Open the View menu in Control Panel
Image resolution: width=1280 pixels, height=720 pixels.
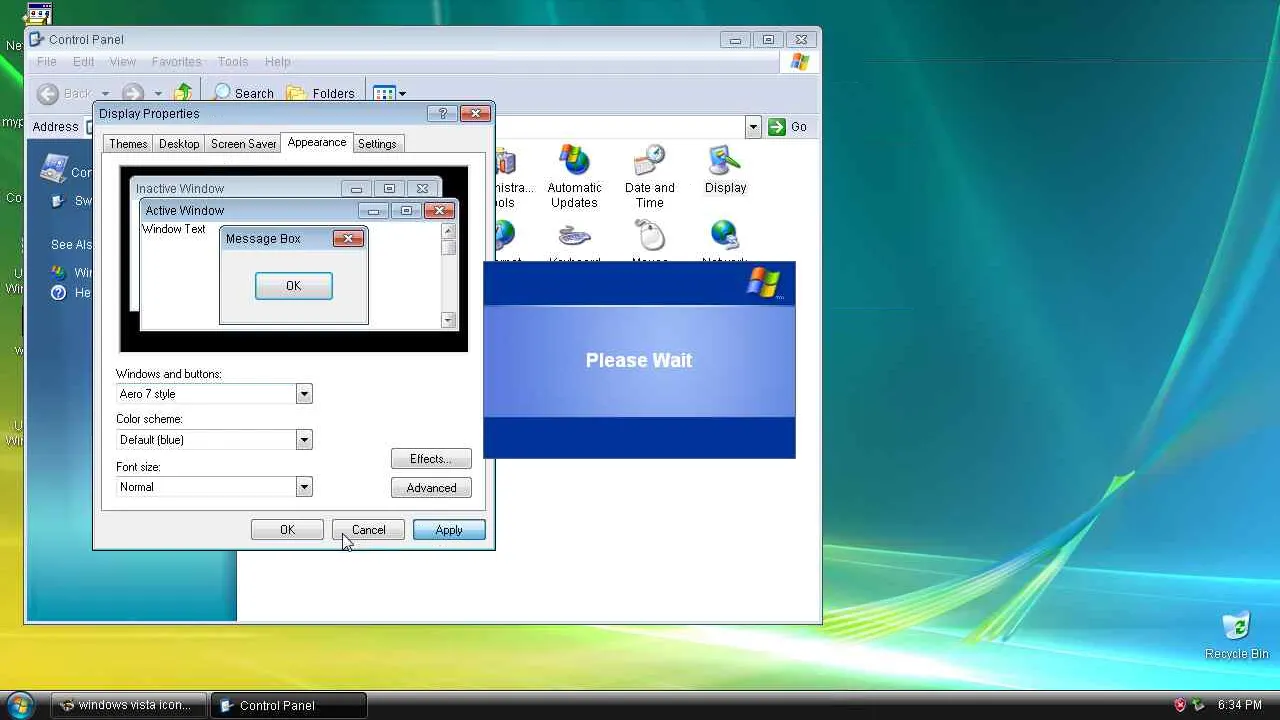[x=123, y=62]
